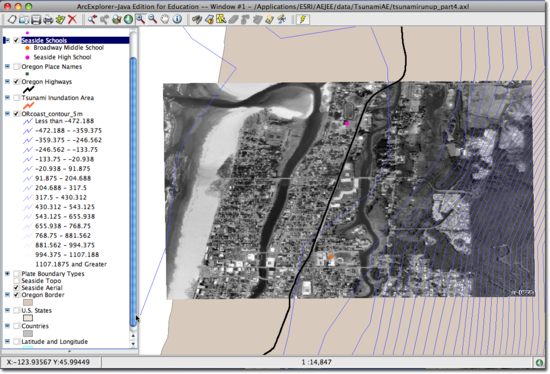Viewport: 550px width, 374px height.
Task: Click the red X Remove Layer icon
Action: 73,19
